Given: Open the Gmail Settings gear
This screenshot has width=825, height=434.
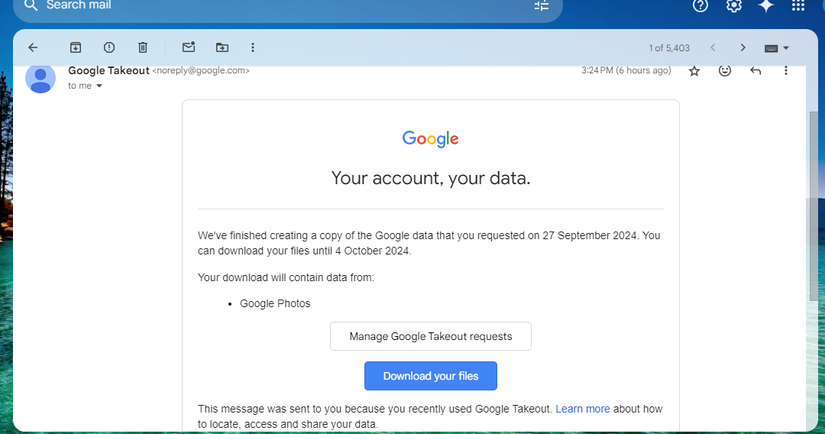Looking at the screenshot, I should click(734, 6).
